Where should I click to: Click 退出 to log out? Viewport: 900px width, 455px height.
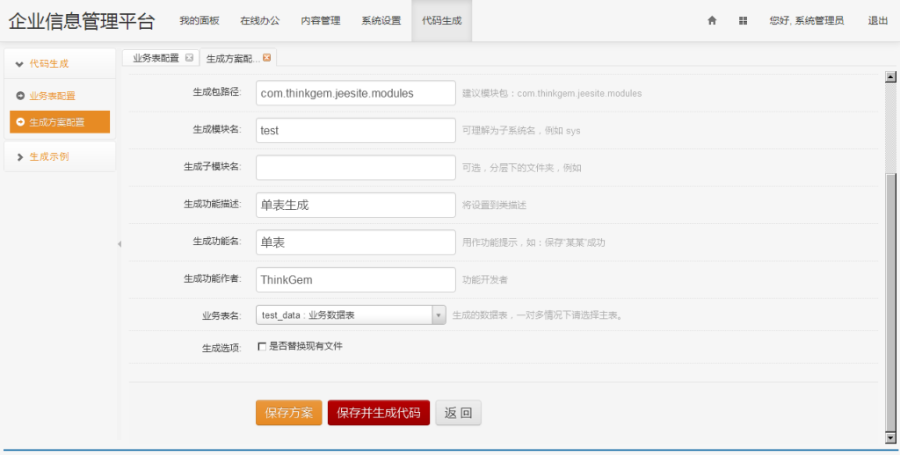click(878, 21)
